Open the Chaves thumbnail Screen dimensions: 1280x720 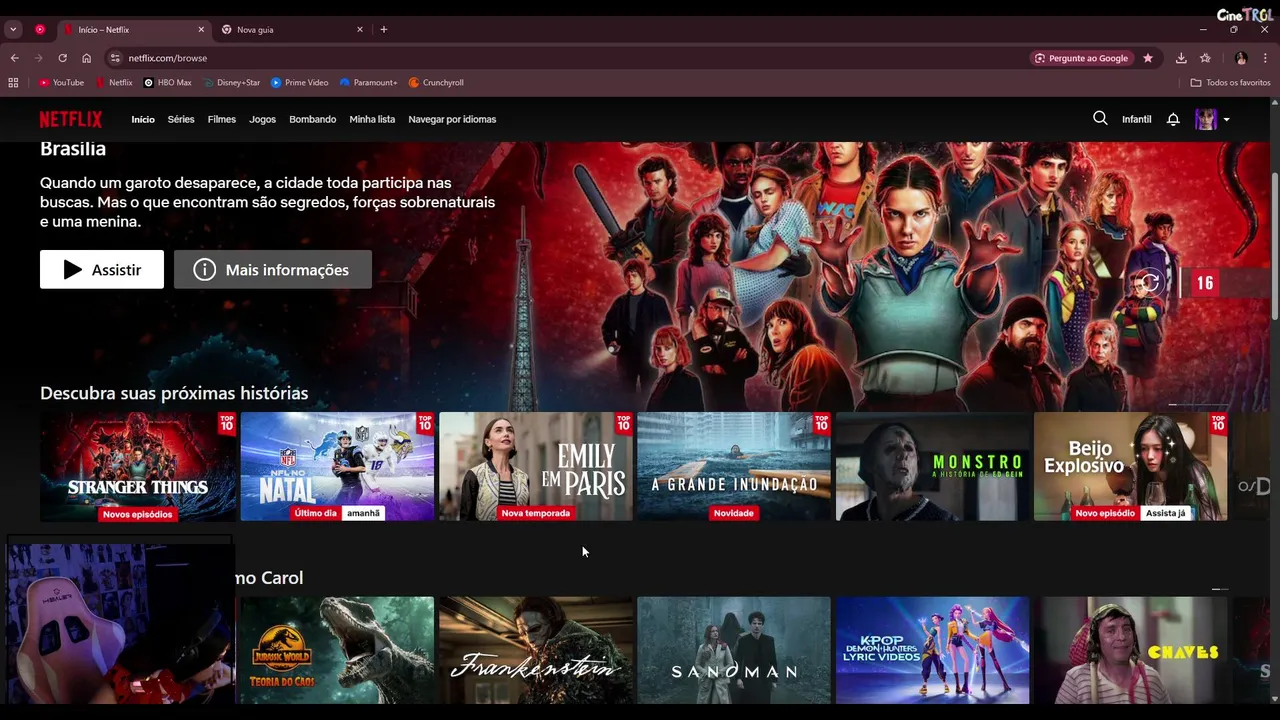pyautogui.click(x=1131, y=650)
